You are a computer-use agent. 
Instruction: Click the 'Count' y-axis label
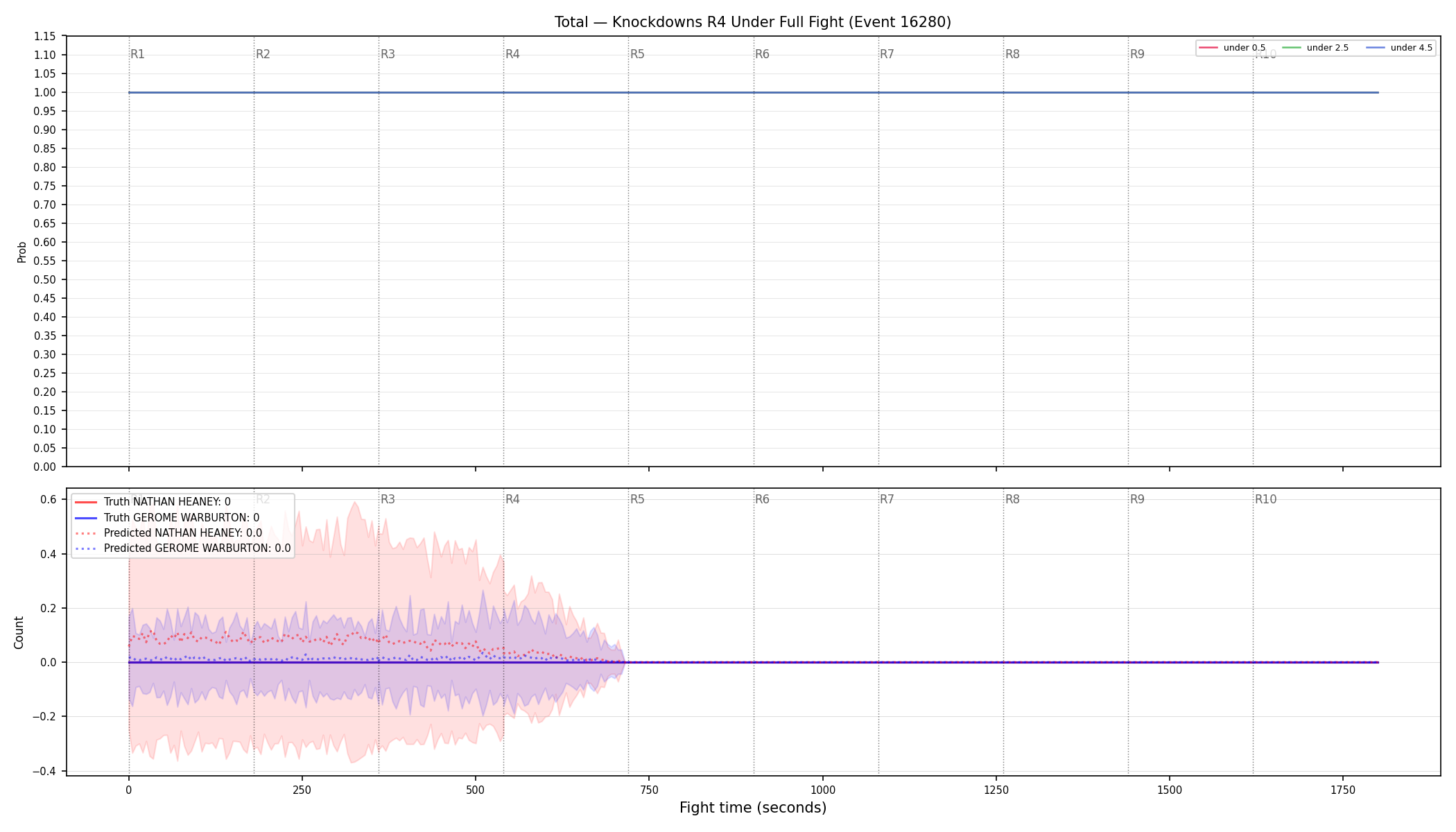tap(19, 632)
